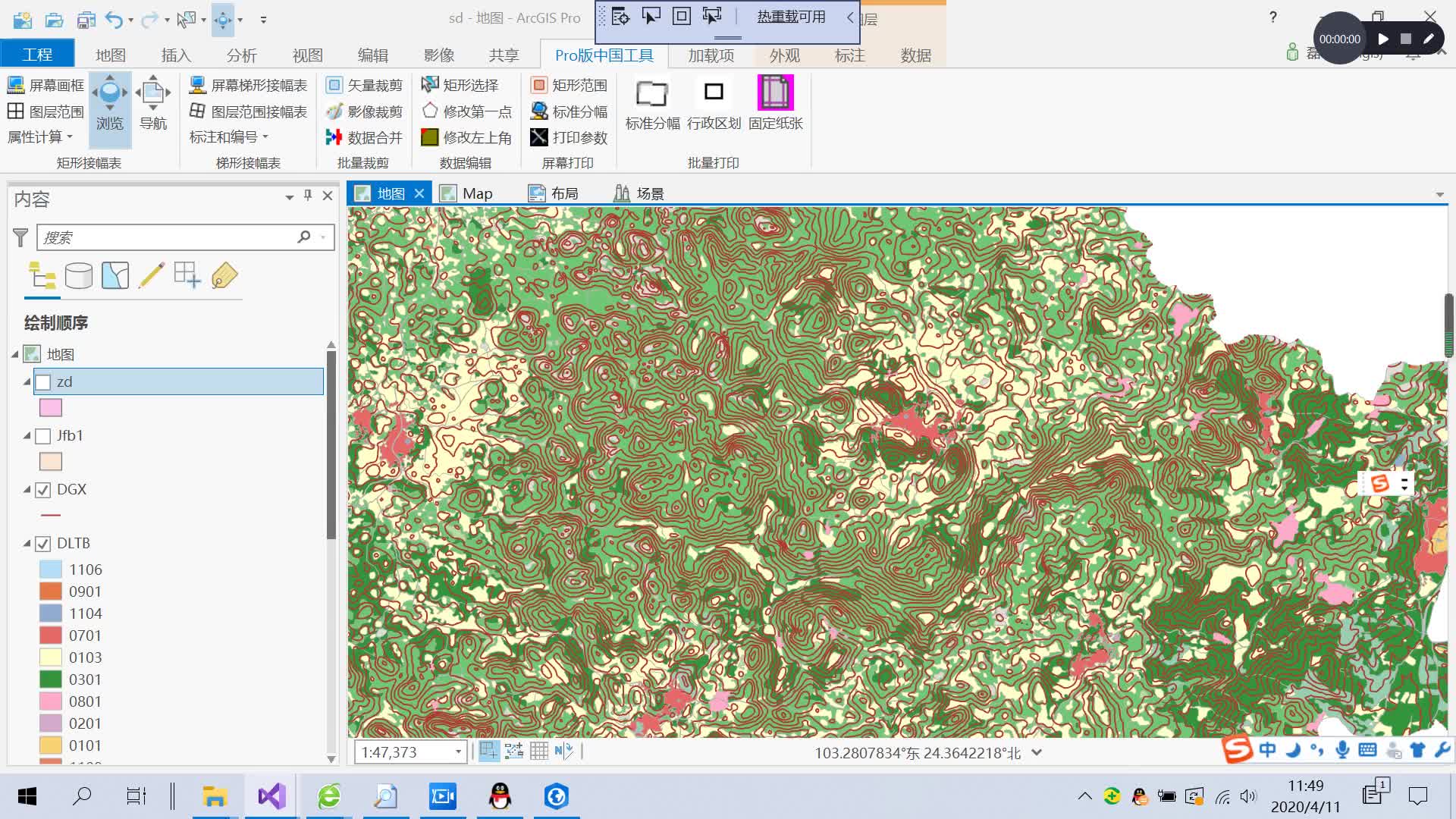The image size is (1456, 819).
Task: Use the 修改第一点 edit tool
Action: coord(467,111)
